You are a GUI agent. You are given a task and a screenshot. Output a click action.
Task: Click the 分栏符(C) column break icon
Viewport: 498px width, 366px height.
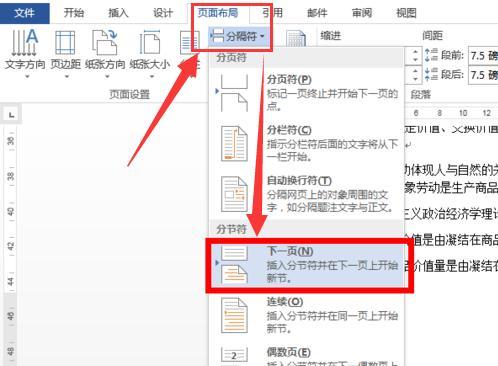[x=234, y=144]
